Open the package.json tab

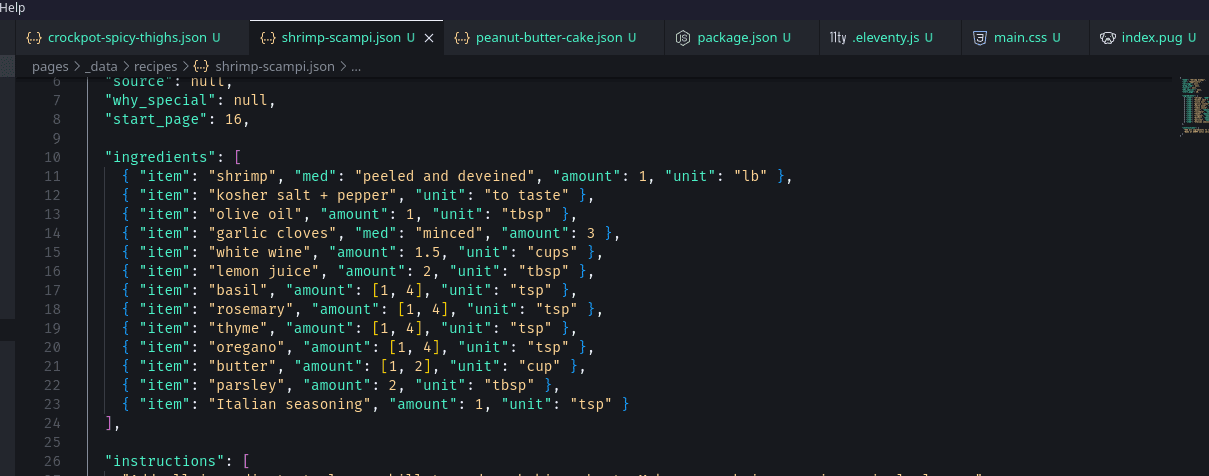click(736, 38)
